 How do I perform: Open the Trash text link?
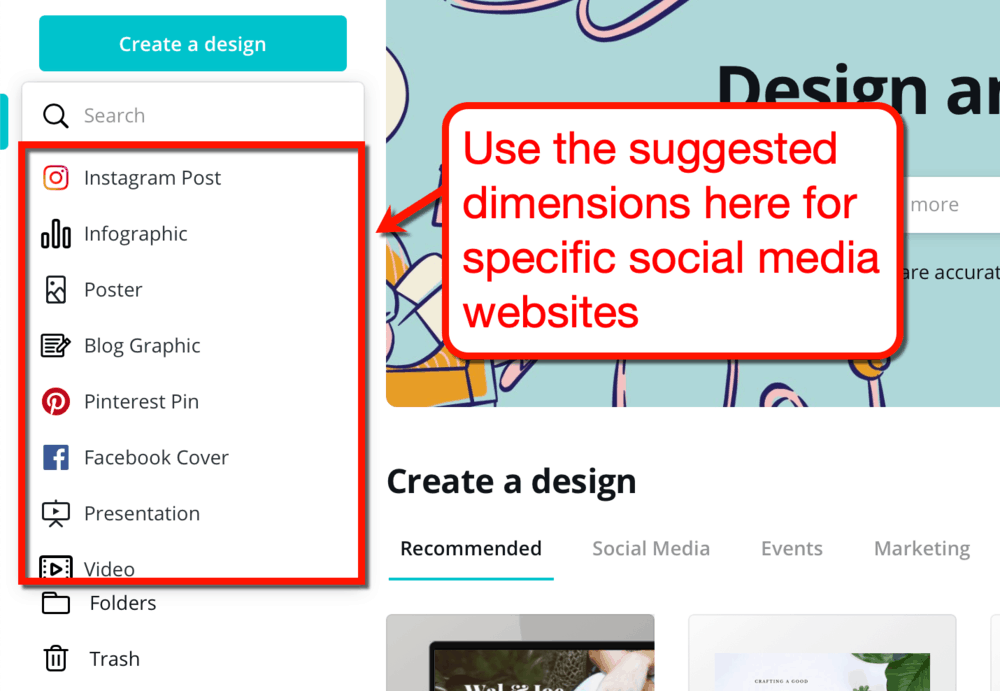[115, 658]
